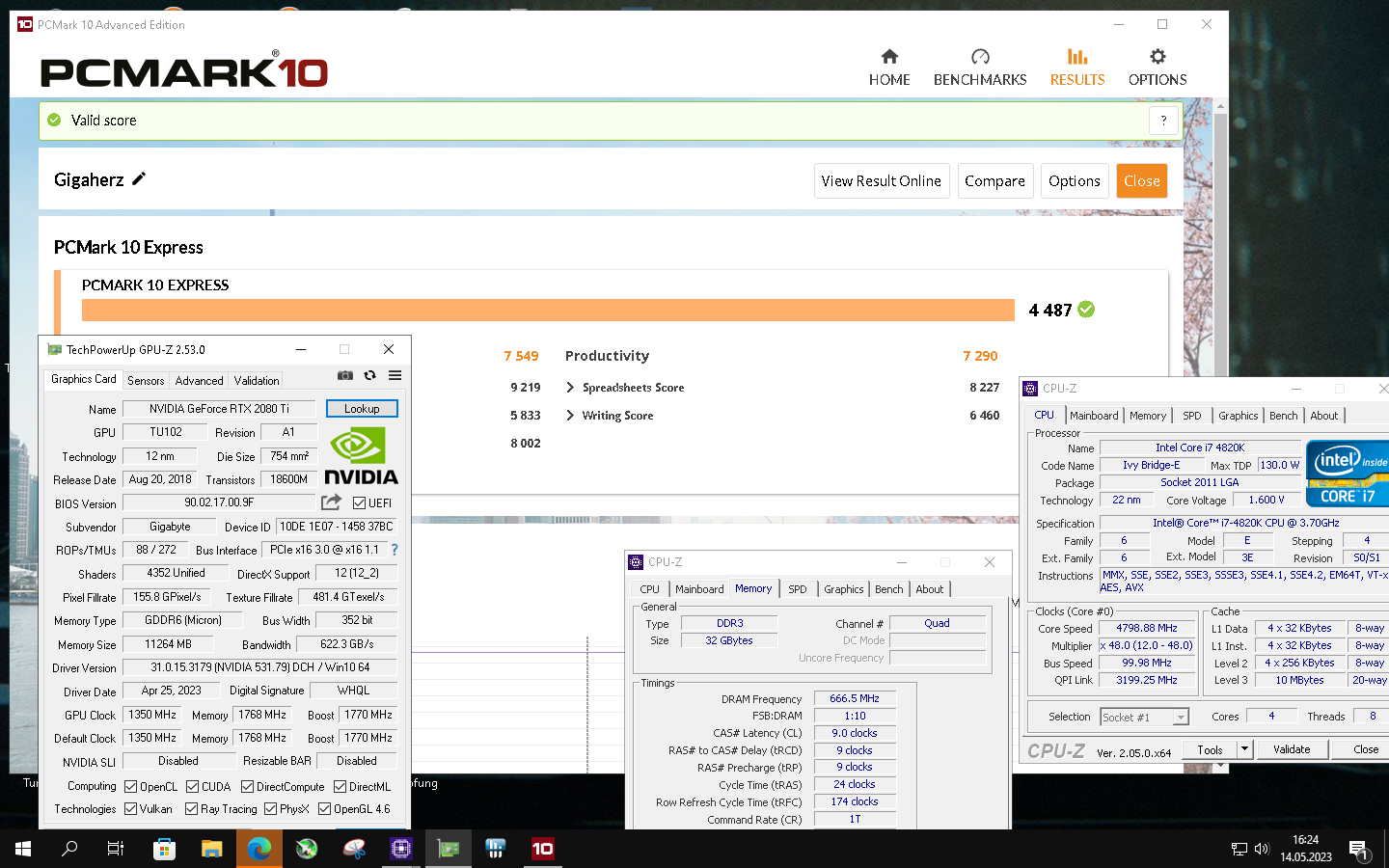Open Microsoft Store taskbar icon
1389x868 pixels.
pyautogui.click(x=165, y=849)
